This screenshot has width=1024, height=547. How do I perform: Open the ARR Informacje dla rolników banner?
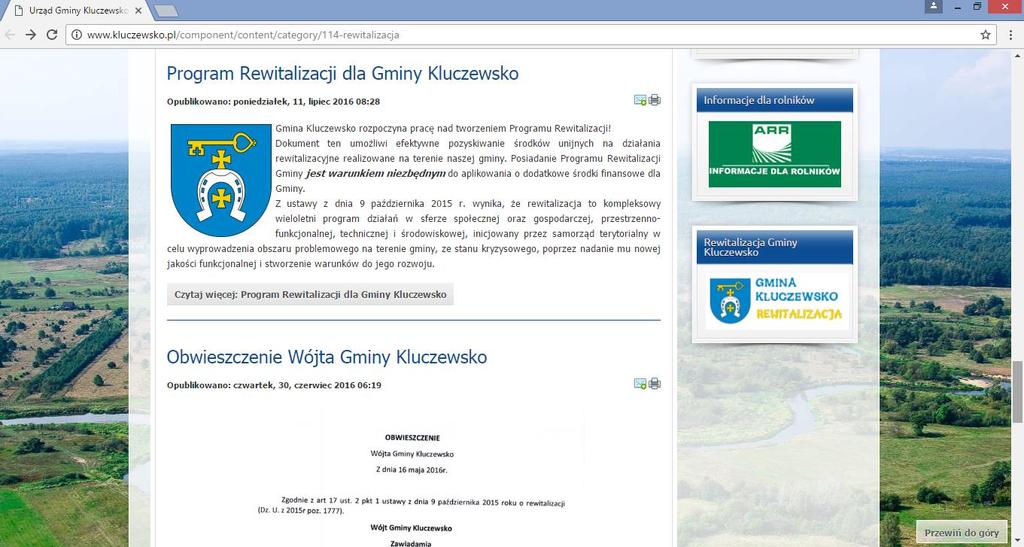(x=775, y=154)
